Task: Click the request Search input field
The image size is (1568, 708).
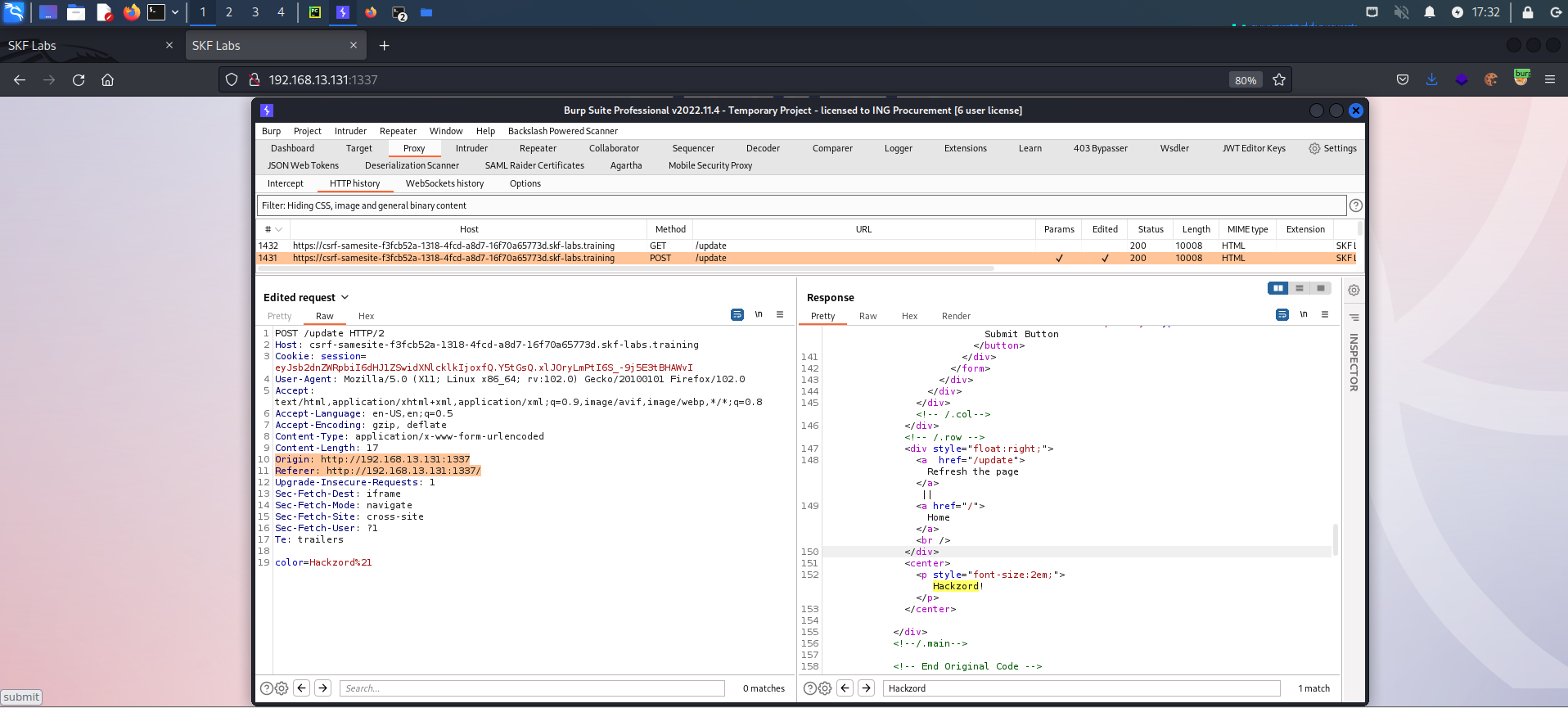Action: click(532, 688)
